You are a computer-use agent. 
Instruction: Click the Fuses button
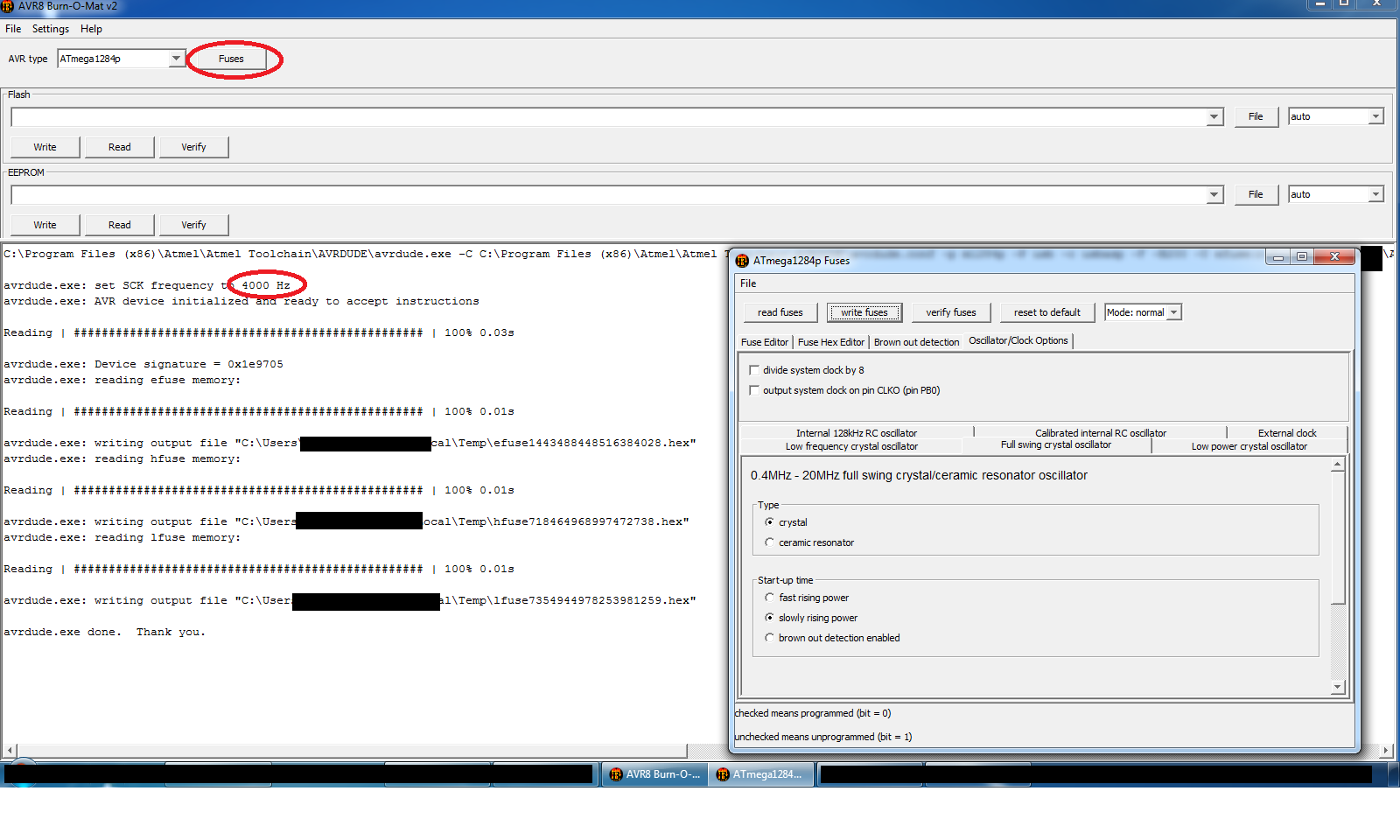click(231, 59)
